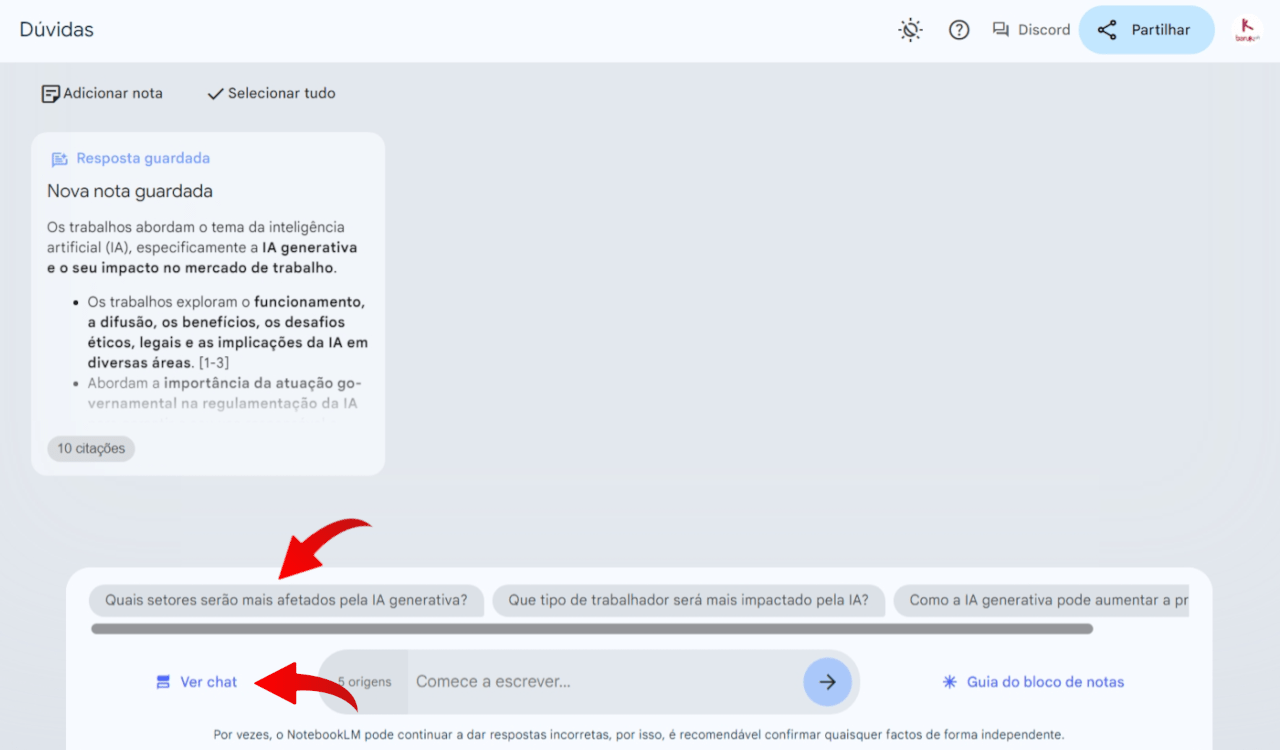Click the chat bubbles icon beside Discord
This screenshot has height=750, width=1280.
pos(1001,30)
